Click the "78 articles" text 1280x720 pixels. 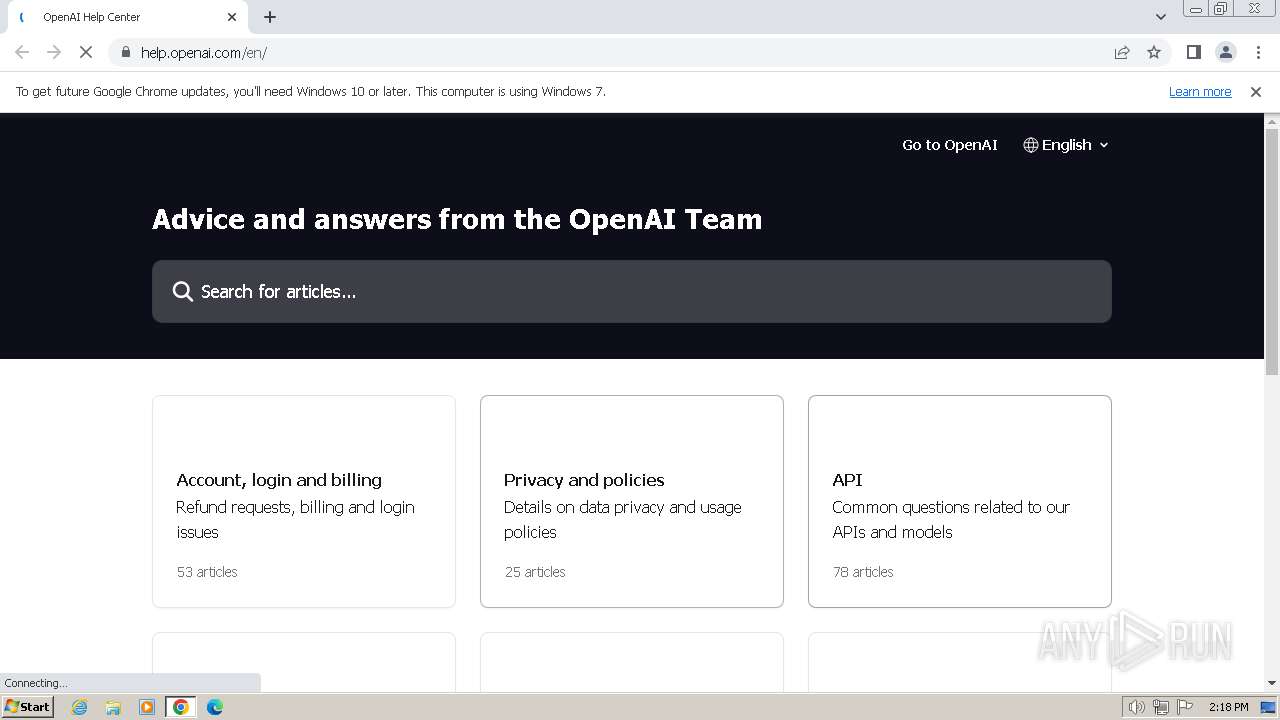click(863, 572)
